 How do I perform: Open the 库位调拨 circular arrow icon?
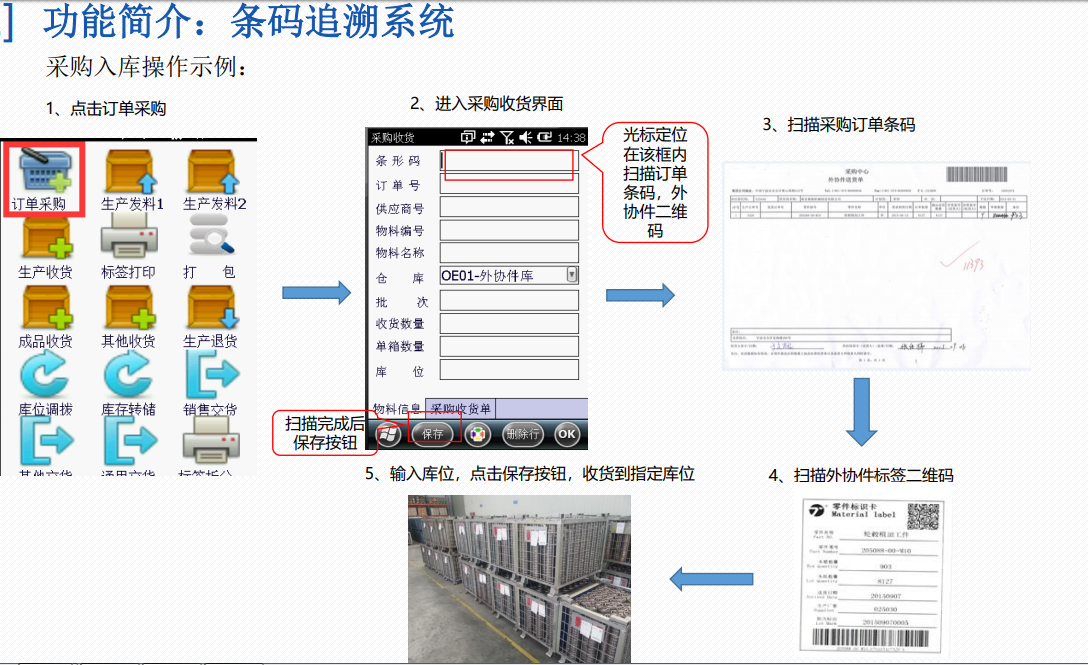44,376
